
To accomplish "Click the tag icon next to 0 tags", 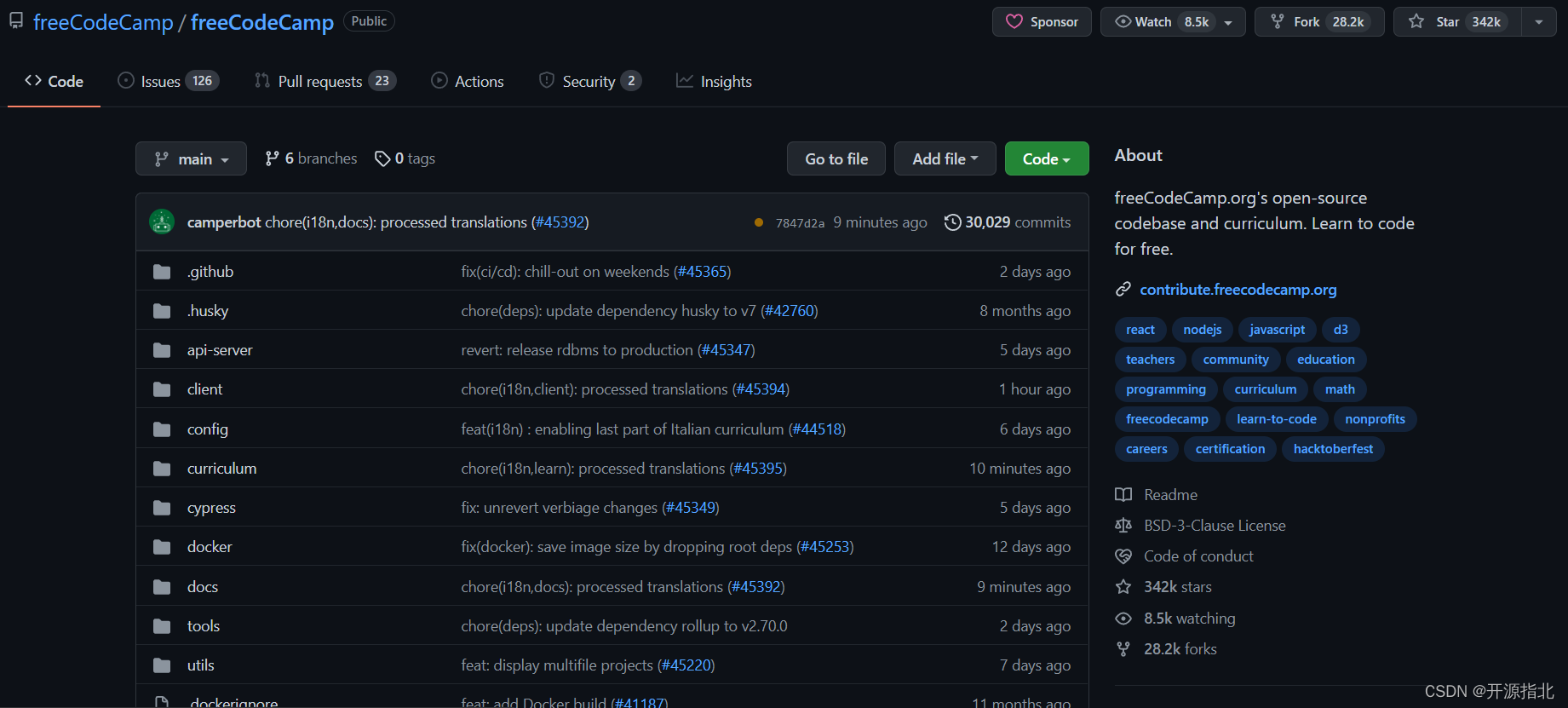I will 382,158.
